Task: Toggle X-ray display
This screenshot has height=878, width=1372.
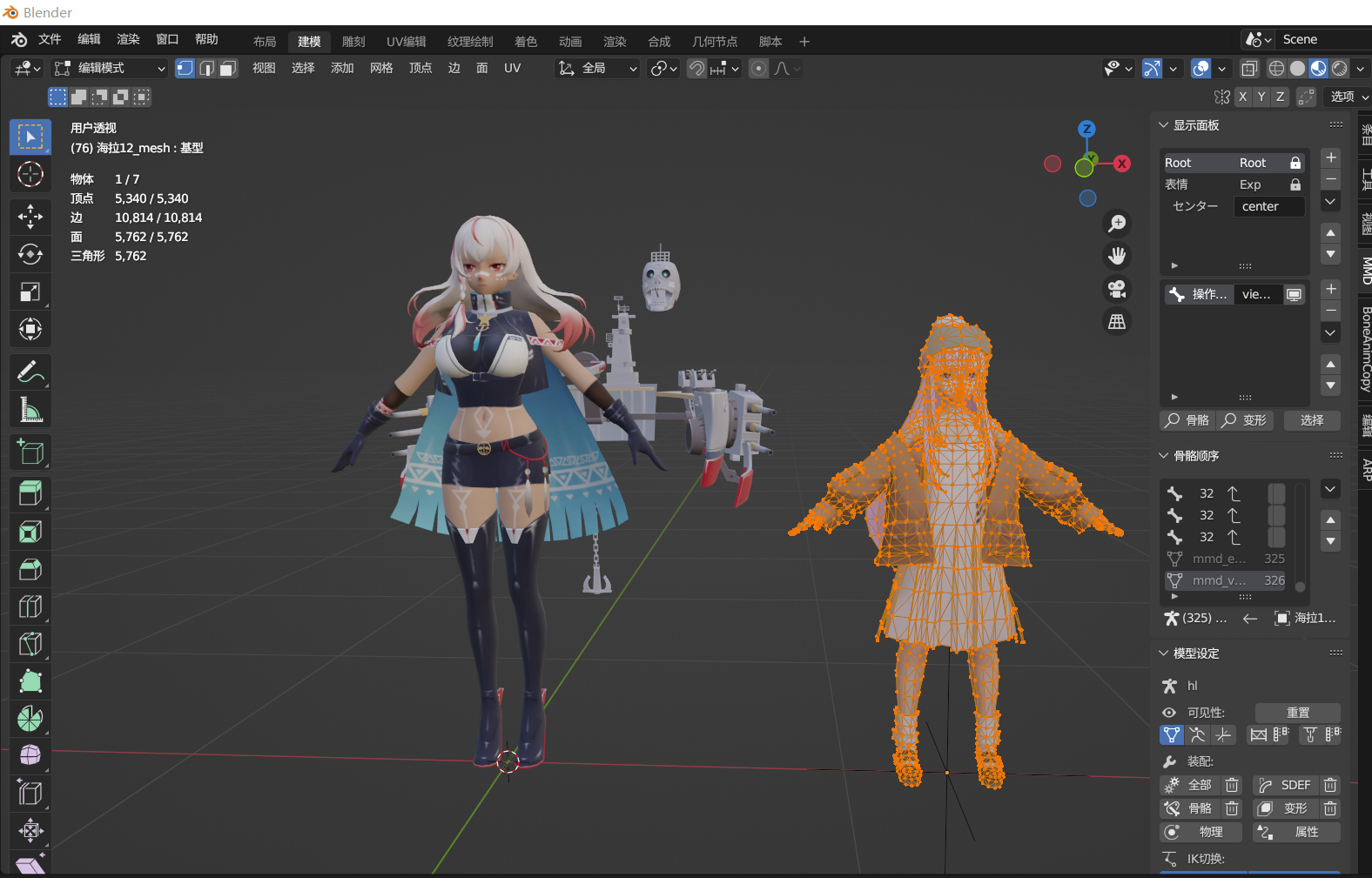Action: pyautogui.click(x=1249, y=69)
